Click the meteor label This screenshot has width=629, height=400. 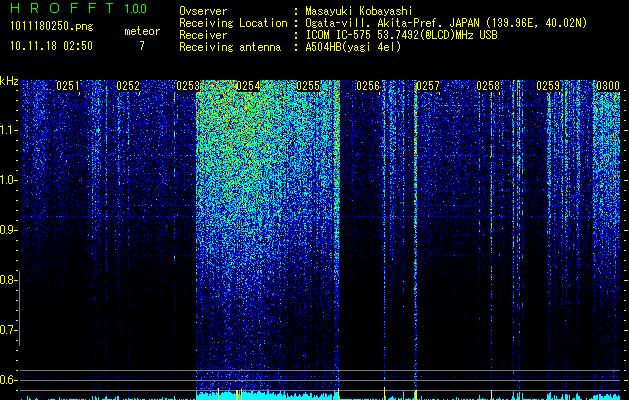[142, 31]
